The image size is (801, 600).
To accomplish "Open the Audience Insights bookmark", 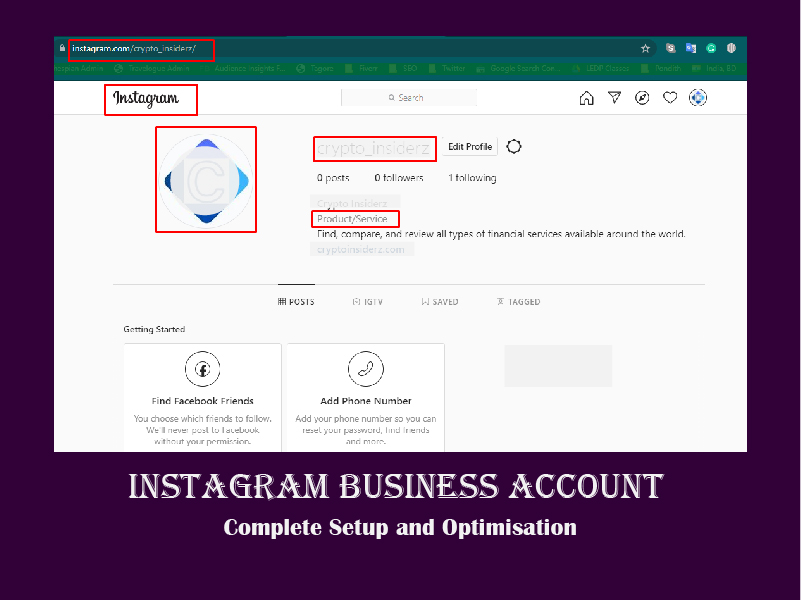I will [x=243, y=68].
